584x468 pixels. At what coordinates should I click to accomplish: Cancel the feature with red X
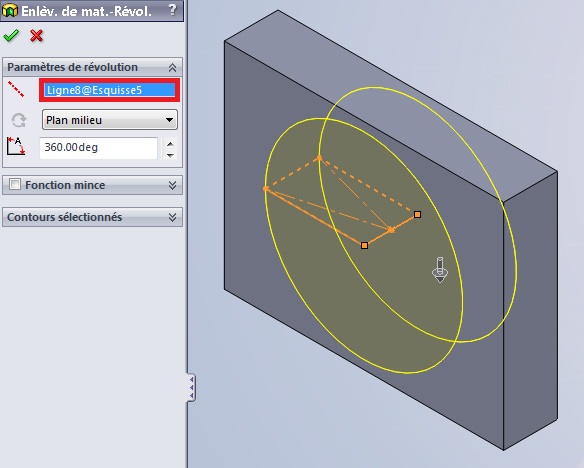tap(36, 36)
